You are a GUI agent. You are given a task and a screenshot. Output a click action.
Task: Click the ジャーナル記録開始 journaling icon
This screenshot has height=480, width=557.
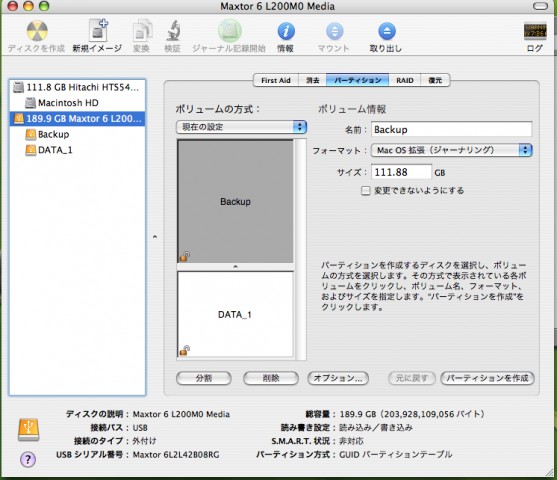(x=229, y=31)
